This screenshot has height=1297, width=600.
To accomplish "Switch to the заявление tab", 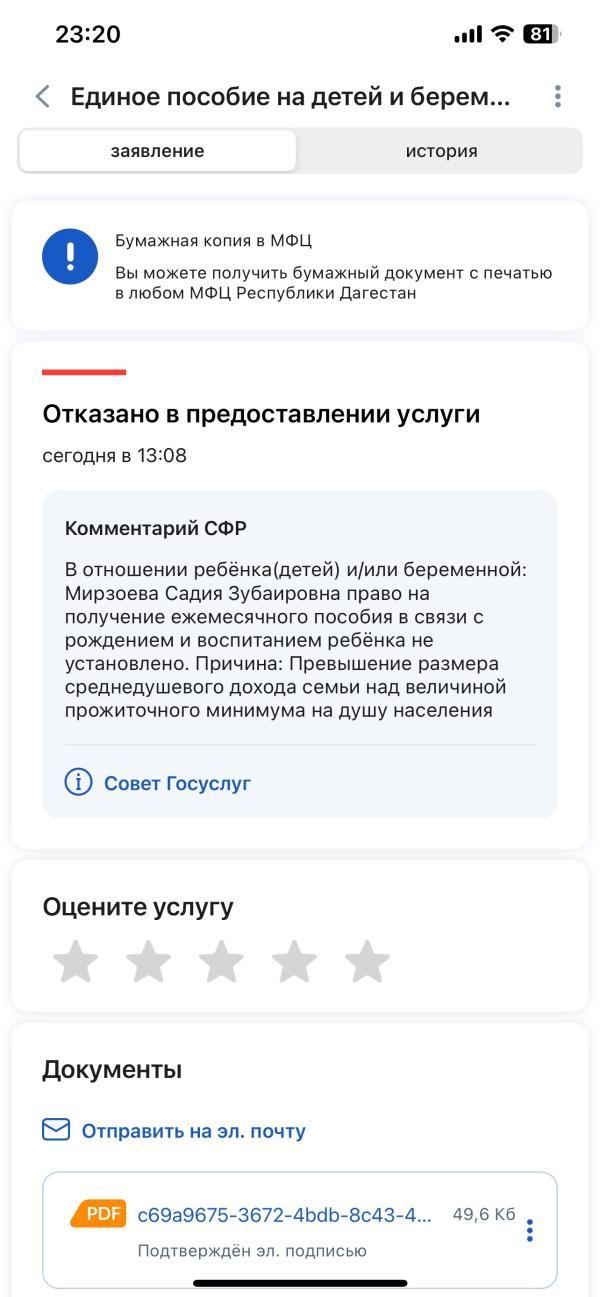I will (157, 151).
